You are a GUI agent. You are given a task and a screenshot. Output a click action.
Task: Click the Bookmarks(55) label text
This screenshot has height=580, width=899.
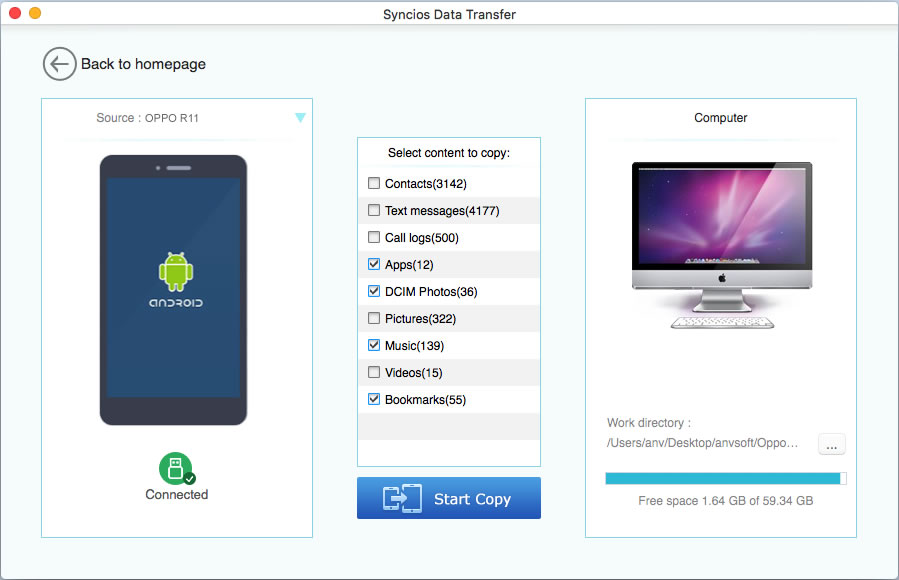pos(425,400)
